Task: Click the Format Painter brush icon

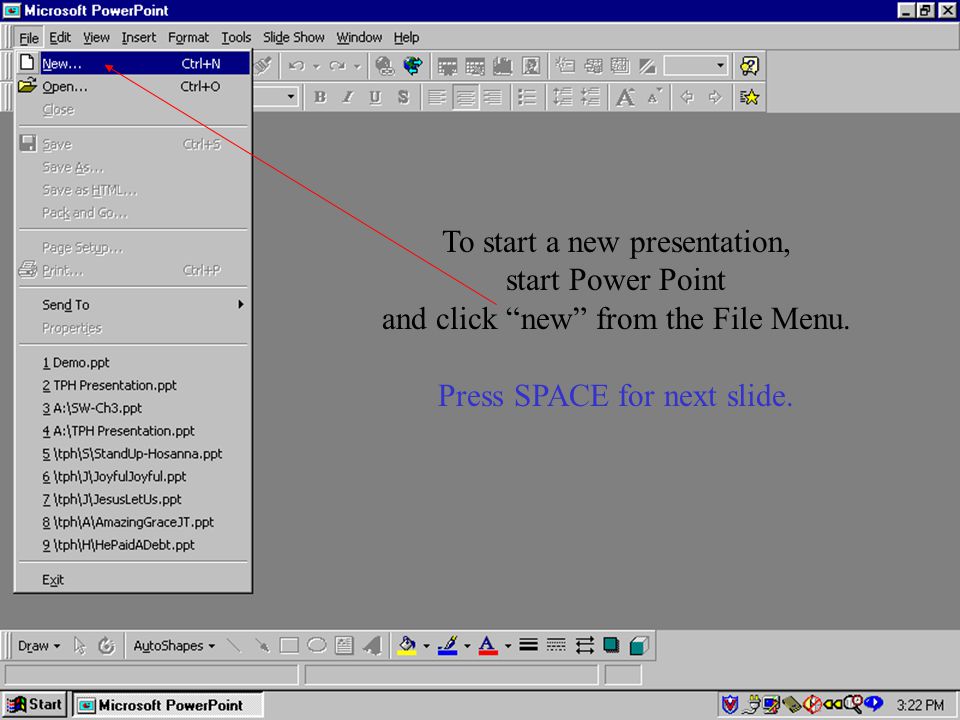Action: pyautogui.click(x=264, y=65)
